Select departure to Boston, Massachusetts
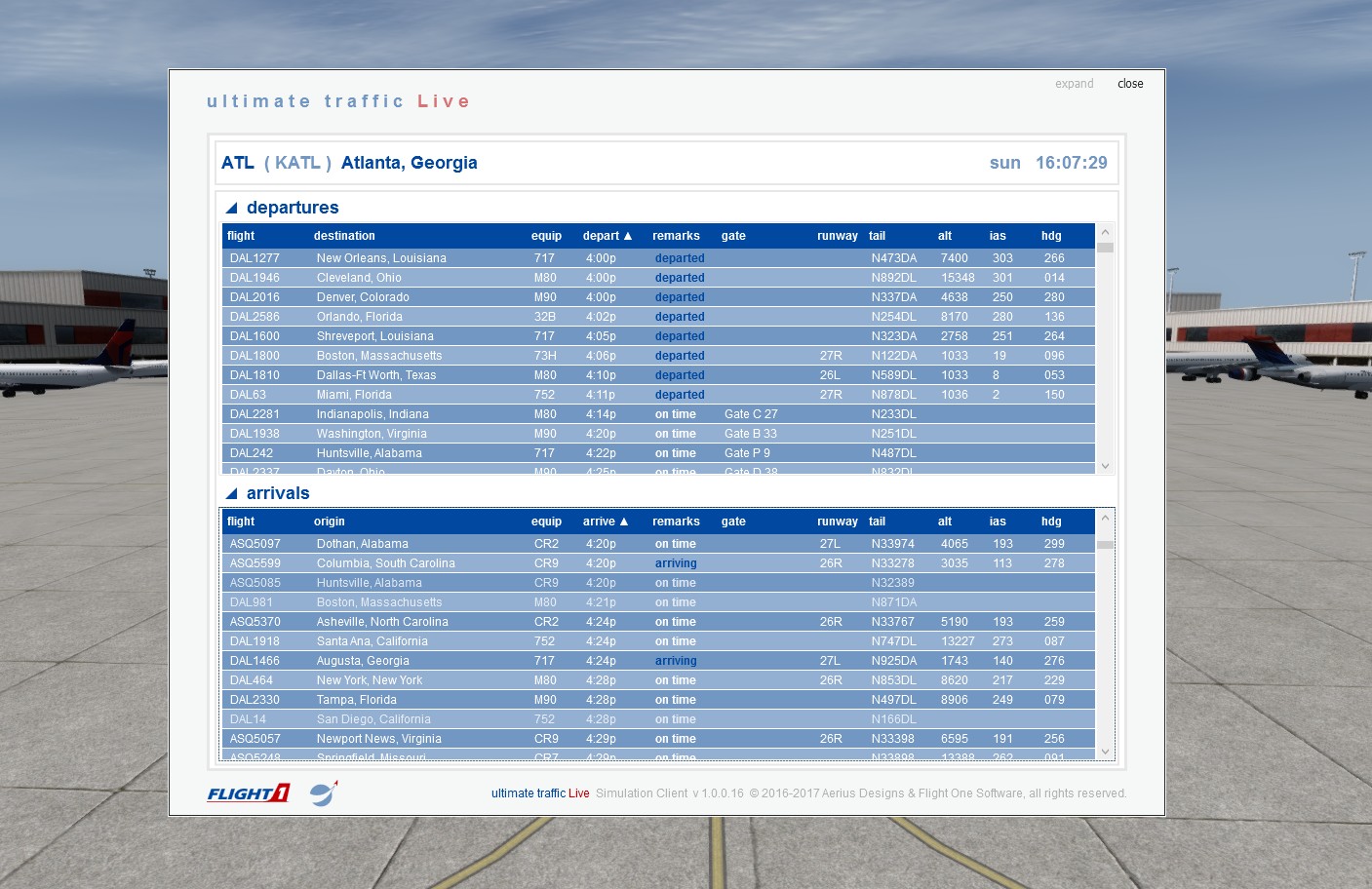 [x=658, y=356]
